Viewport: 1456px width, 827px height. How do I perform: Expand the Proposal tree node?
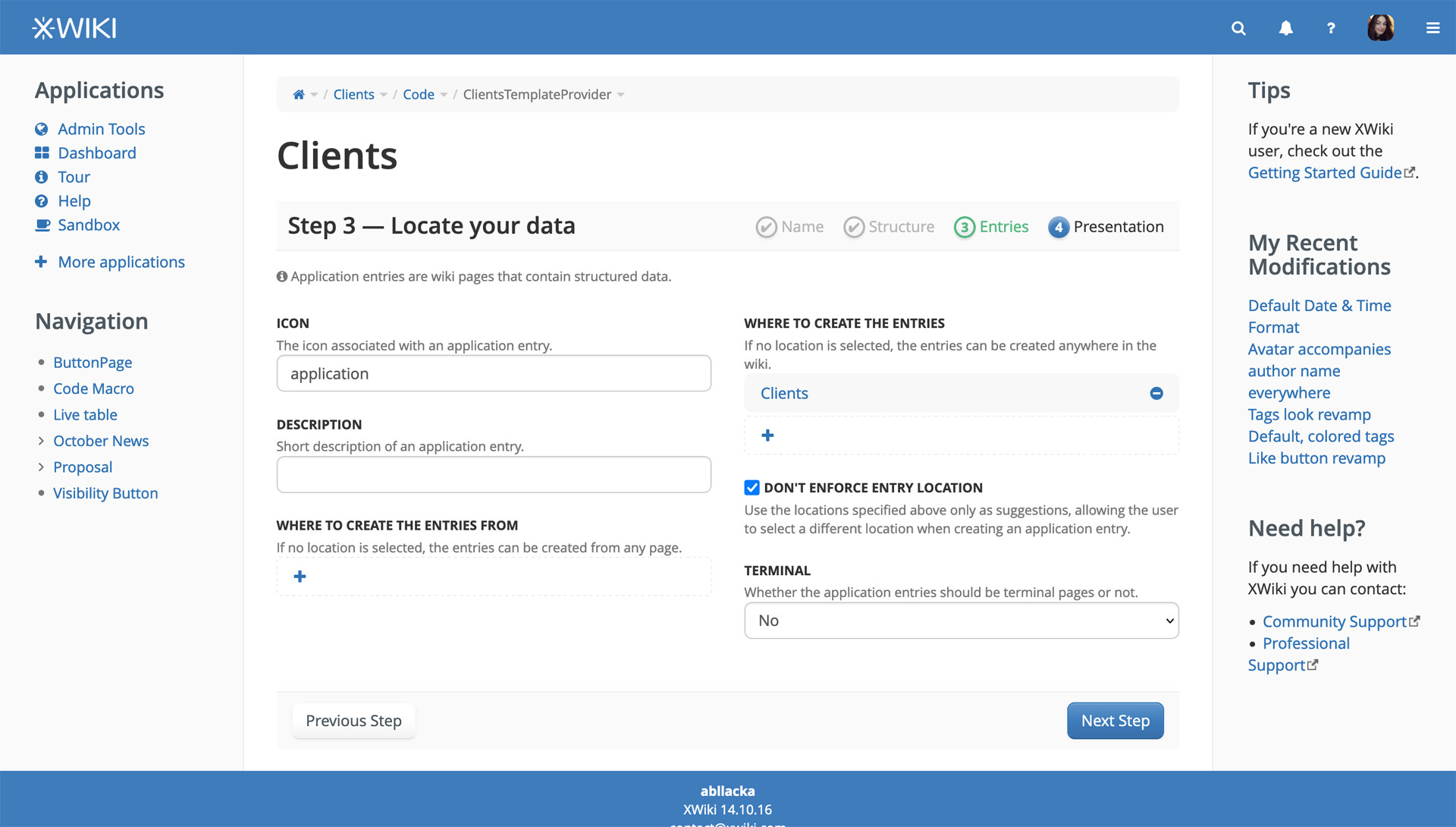point(41,467)
